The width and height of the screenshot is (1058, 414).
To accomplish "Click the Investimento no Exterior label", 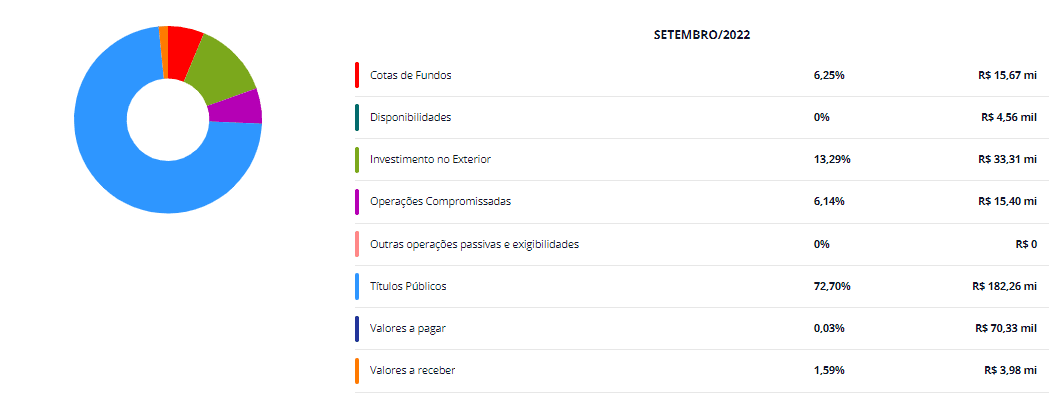I will pyautogui.click(x=430, y=160).
